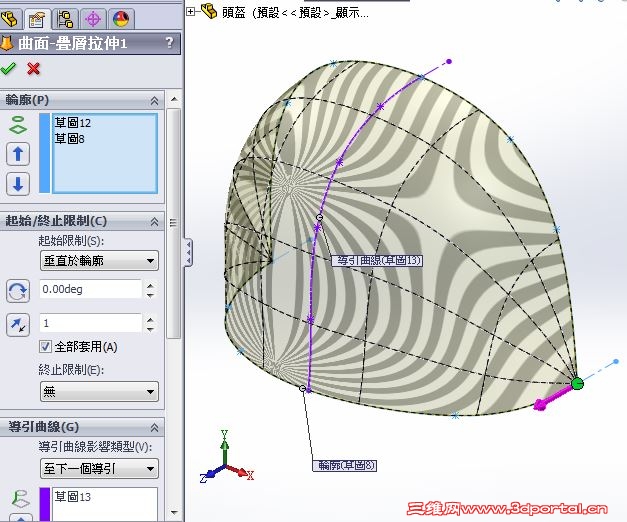Screen dimensions: 627x522
Task: Confirm loft with green checkmark
Action: click(8, 69)
